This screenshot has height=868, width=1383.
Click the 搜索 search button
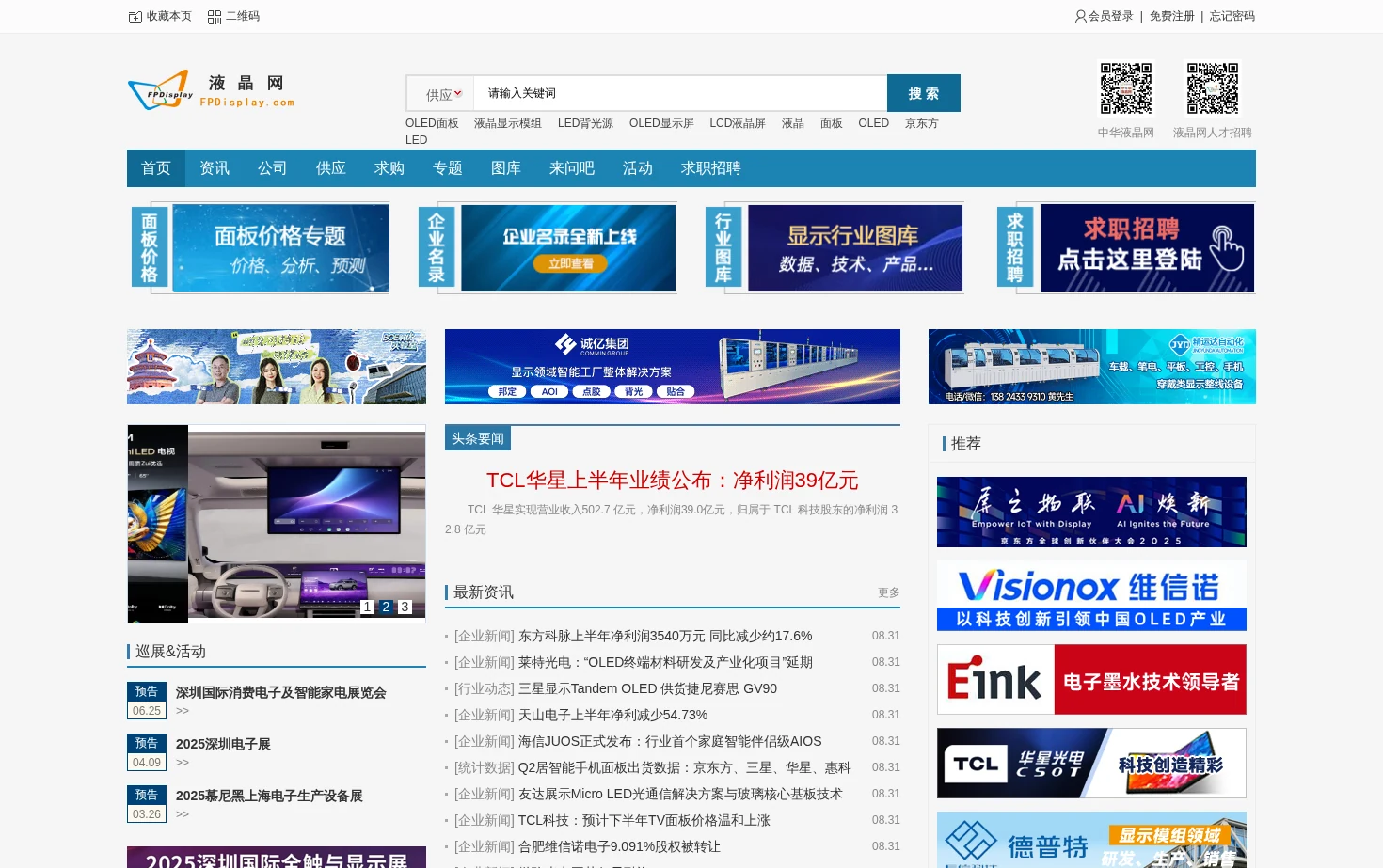tap(924, 93)
